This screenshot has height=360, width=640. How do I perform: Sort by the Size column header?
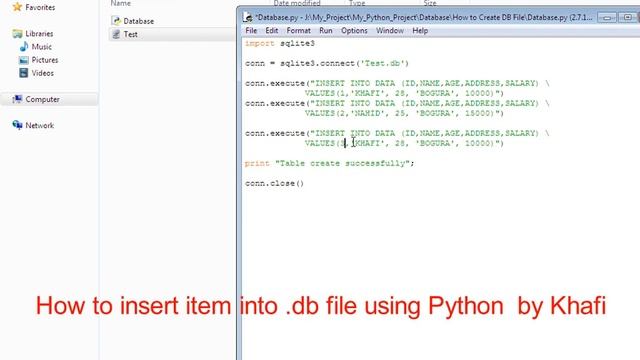[430, 3]
